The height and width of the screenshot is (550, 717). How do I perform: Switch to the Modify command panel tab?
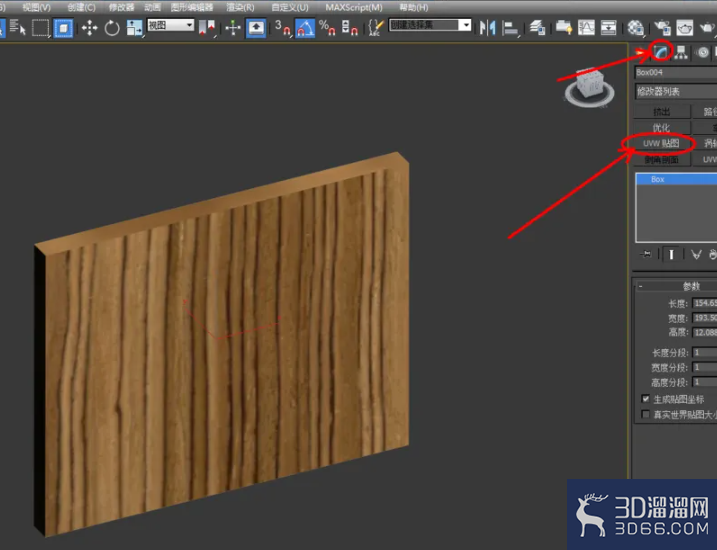[x=661, y=53]
